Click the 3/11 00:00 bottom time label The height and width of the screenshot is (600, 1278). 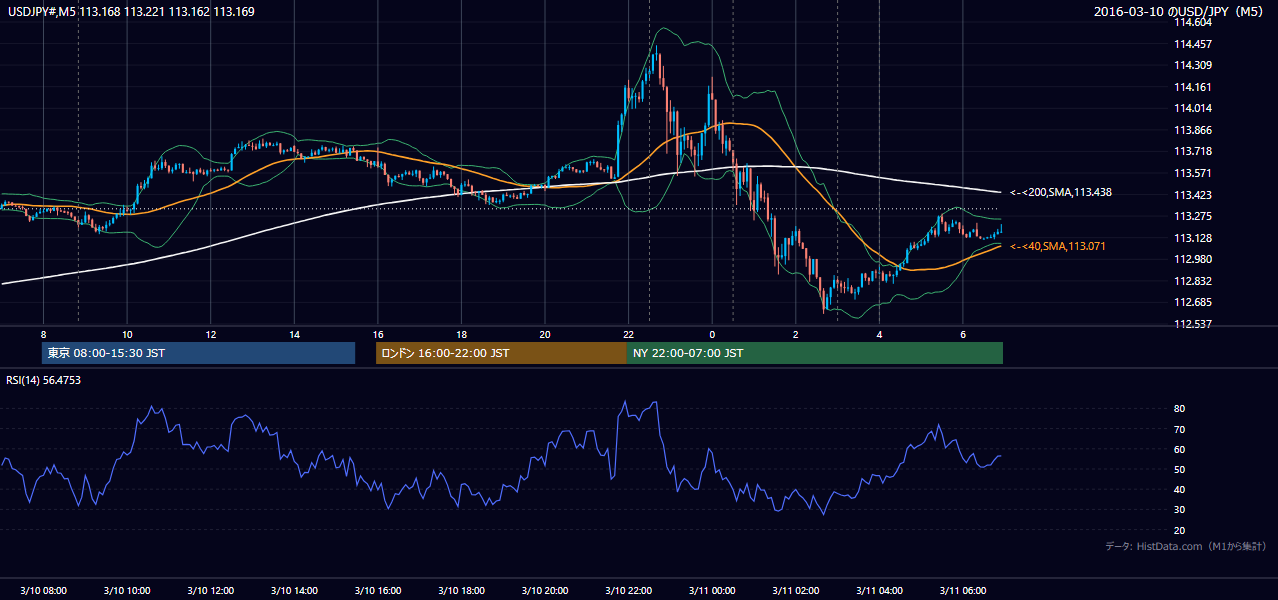coord(711,591)
